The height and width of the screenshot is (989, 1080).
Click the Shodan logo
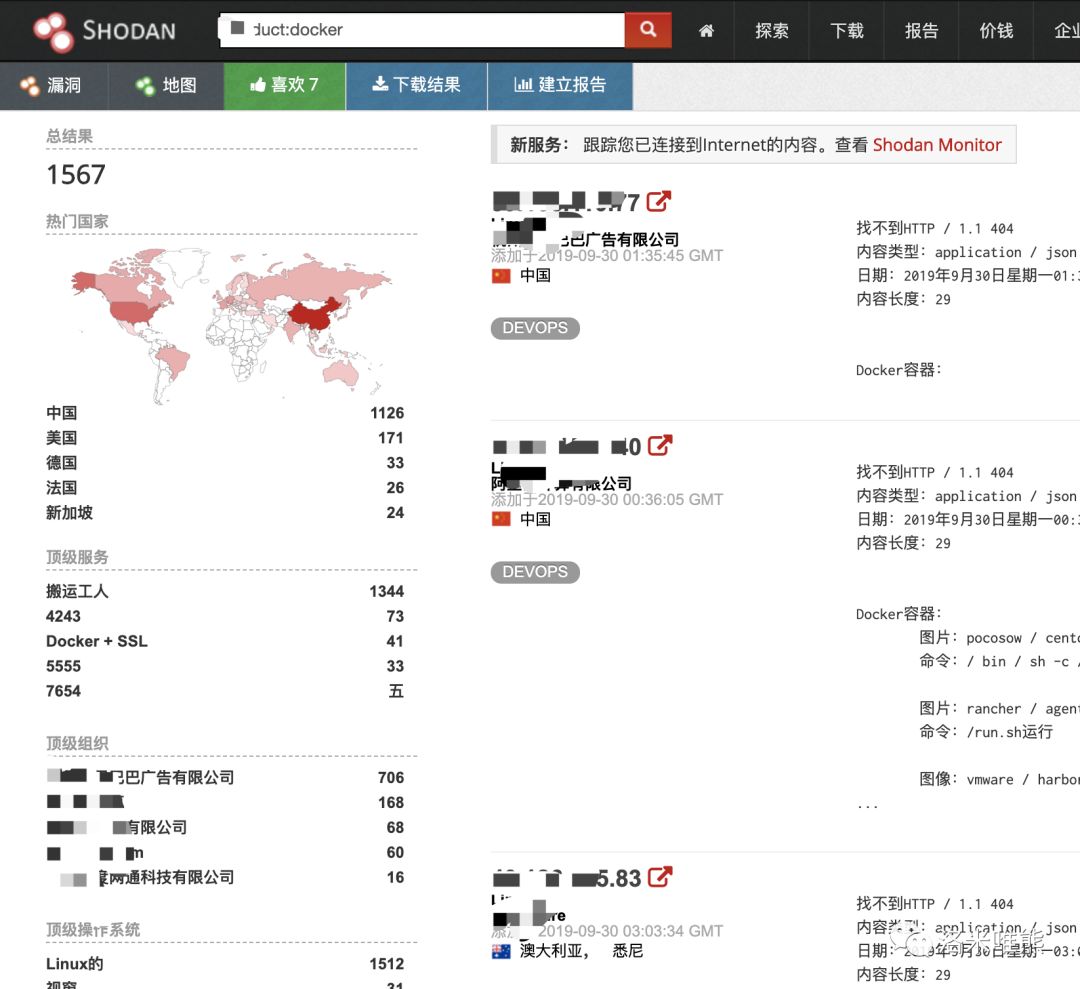click(x=104, y=31)
